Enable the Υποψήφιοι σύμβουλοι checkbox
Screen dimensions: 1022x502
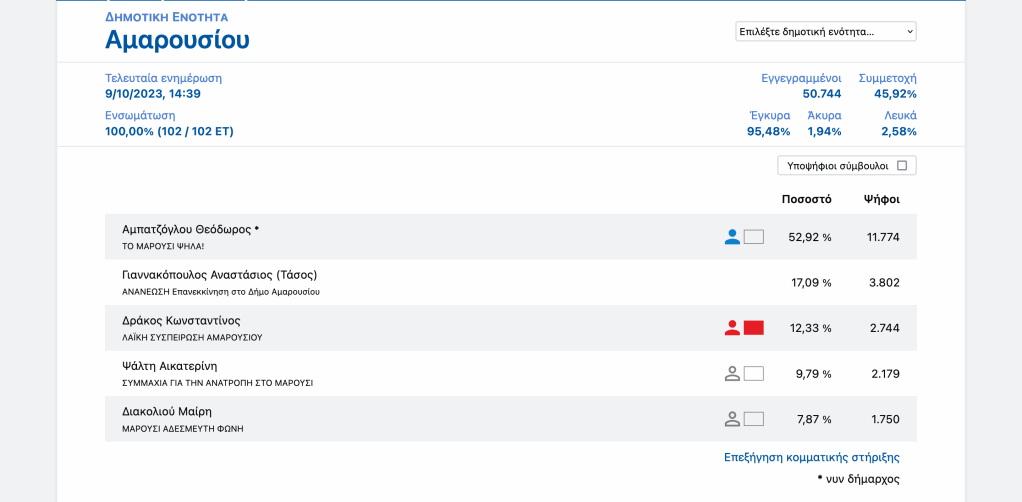[x=901, y=166]
